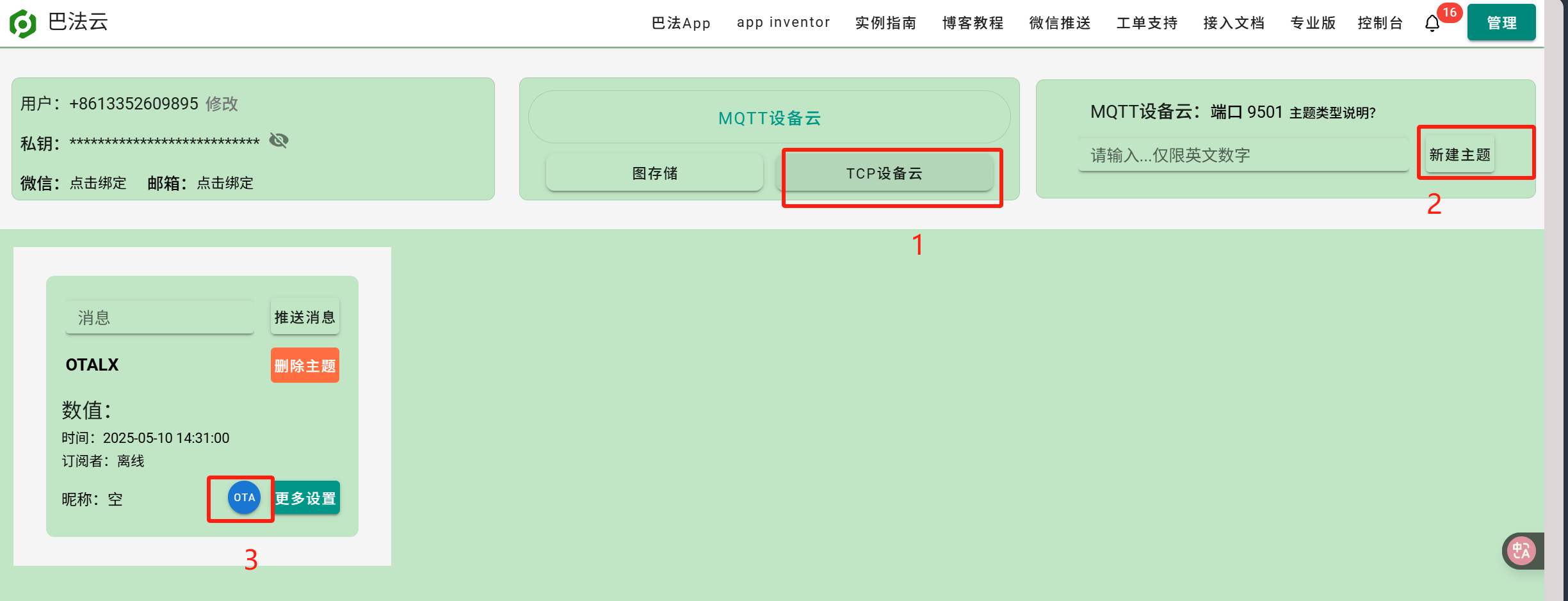The image size is (1568, 601).
Task: Click the Bemfa 巴法云 logo icon
Action: coord(22,22)
